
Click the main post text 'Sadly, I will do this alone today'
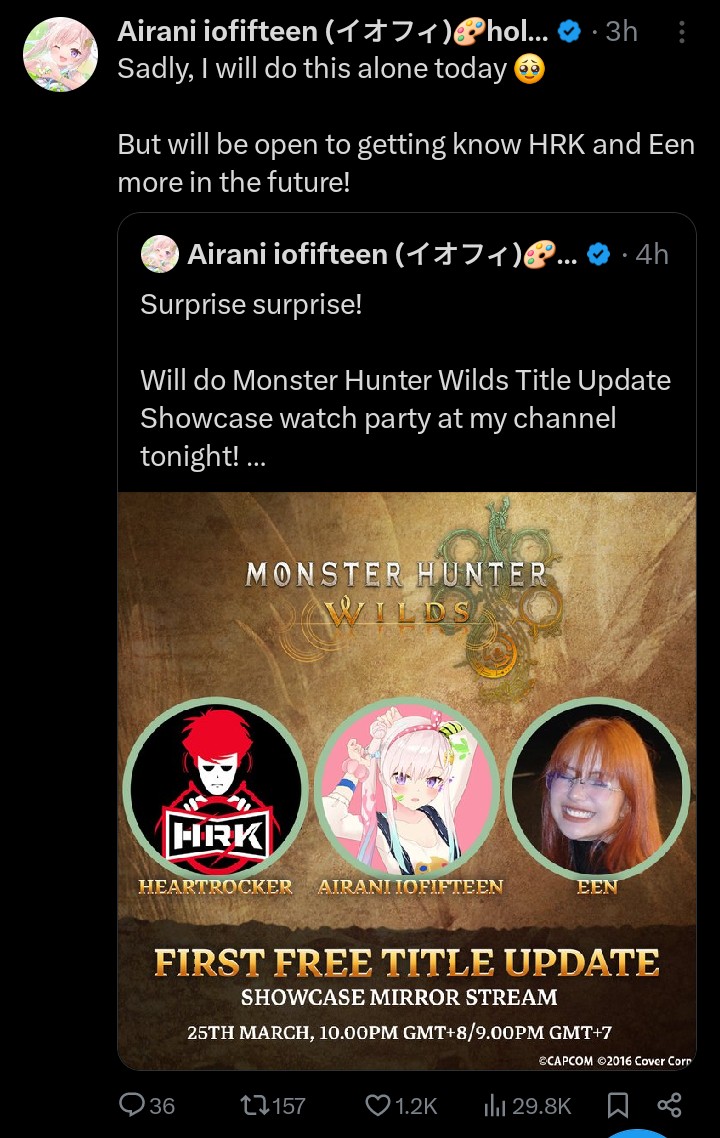[x=312, y=69]
